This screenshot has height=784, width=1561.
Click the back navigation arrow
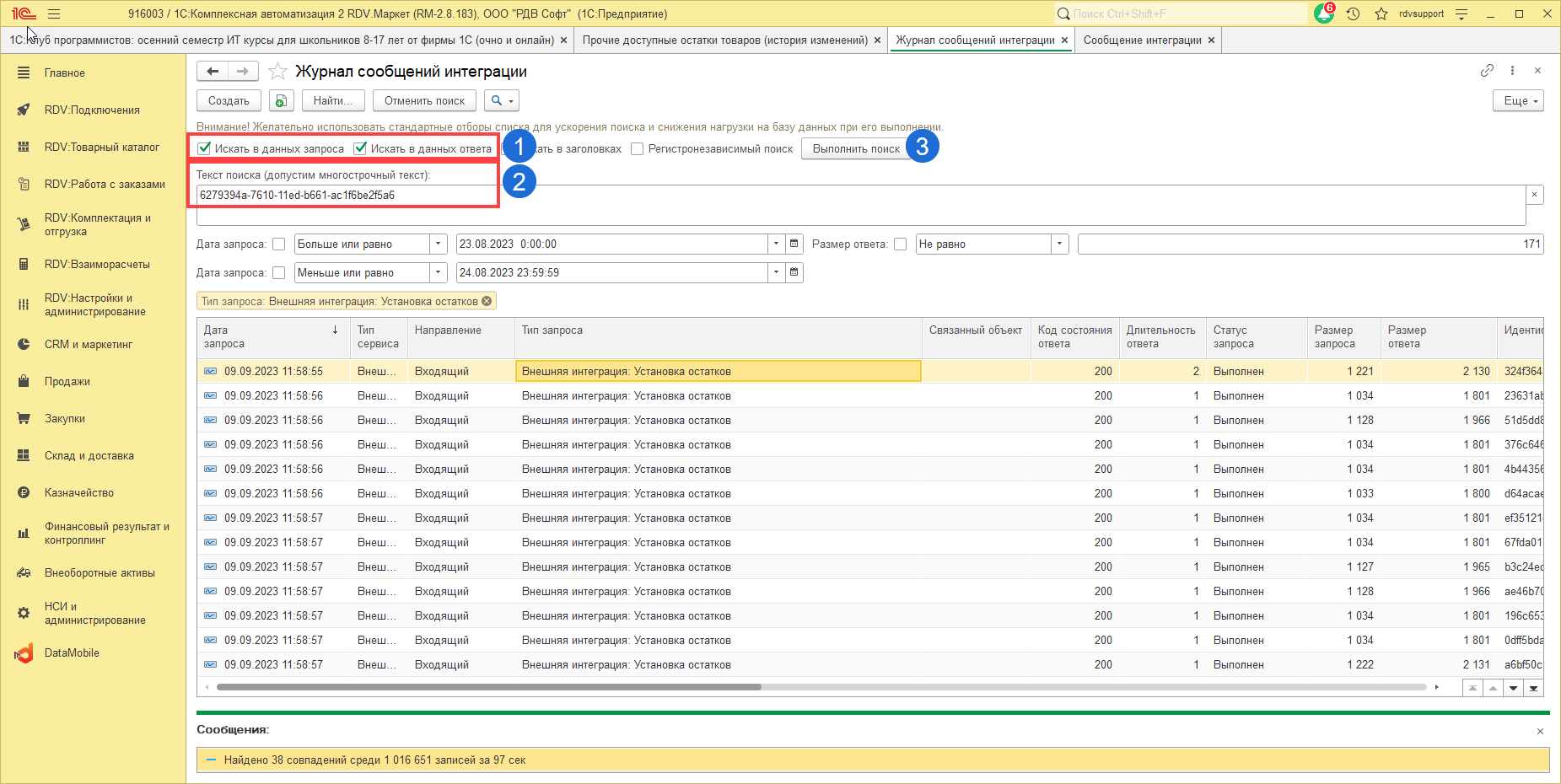click(213, 72)
